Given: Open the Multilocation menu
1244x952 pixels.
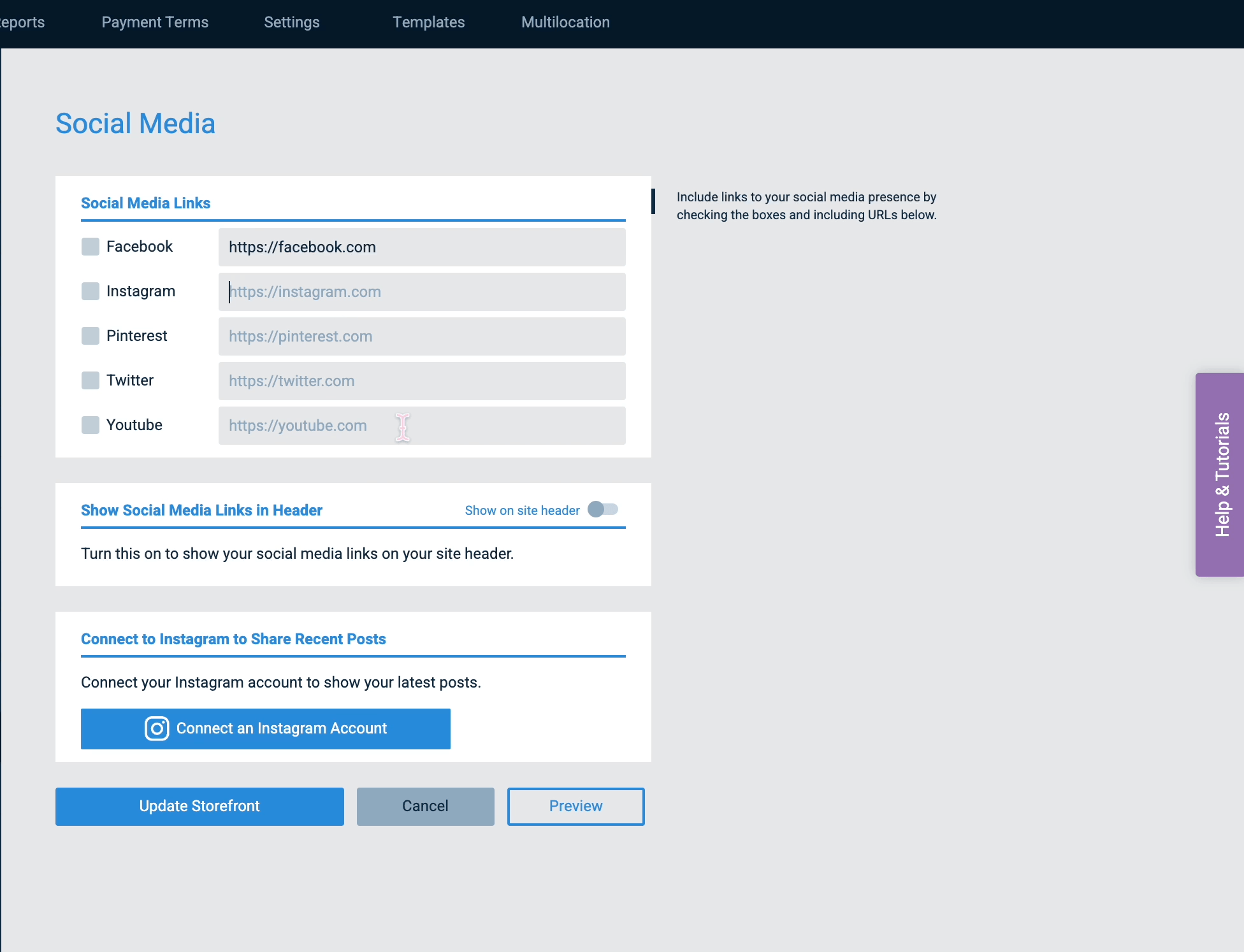Looking at the screenshot, I should pos(566,22).
